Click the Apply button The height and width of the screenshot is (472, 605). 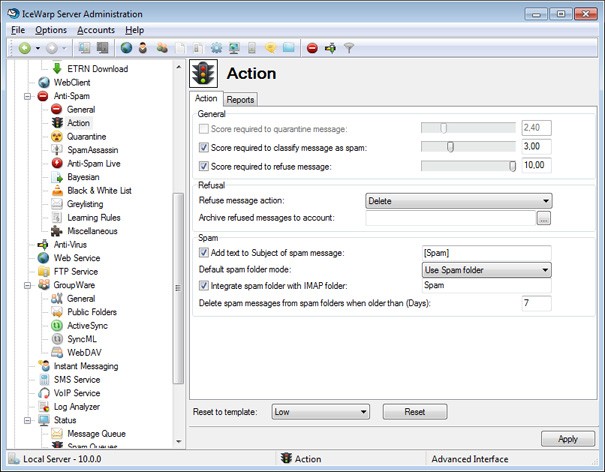[568, 439]
